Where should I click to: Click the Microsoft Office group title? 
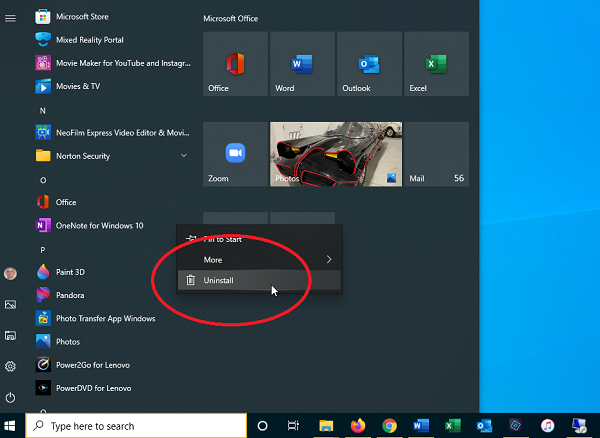230,19
